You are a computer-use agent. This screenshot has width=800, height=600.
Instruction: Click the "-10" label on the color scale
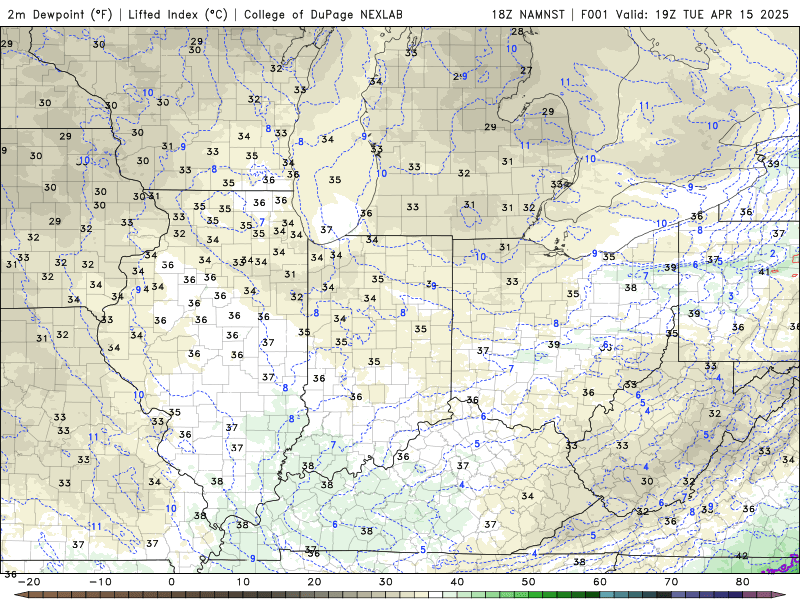coord(101,582)
